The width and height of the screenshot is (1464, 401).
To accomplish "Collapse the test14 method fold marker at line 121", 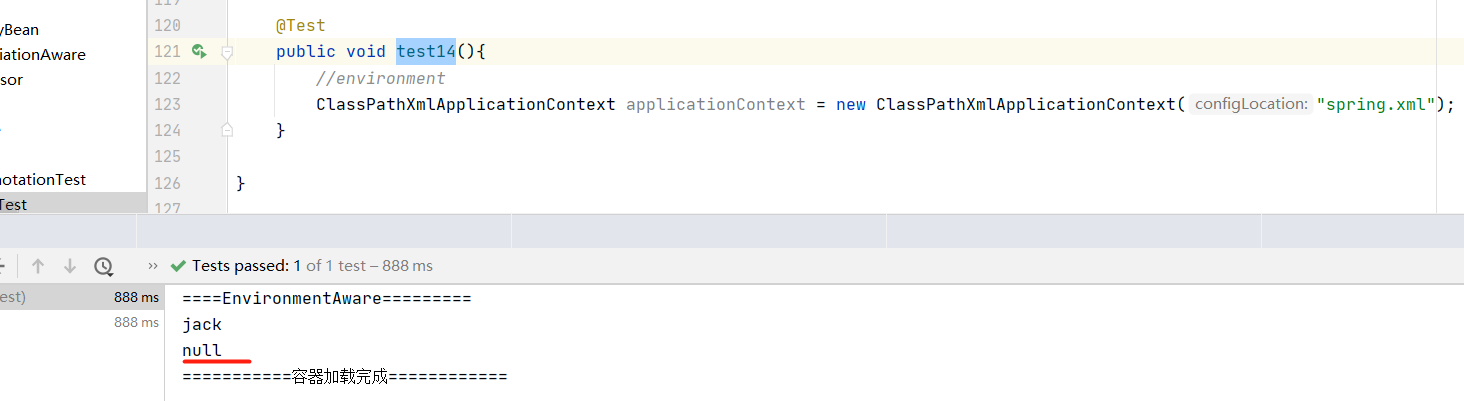I will [227, 52].
